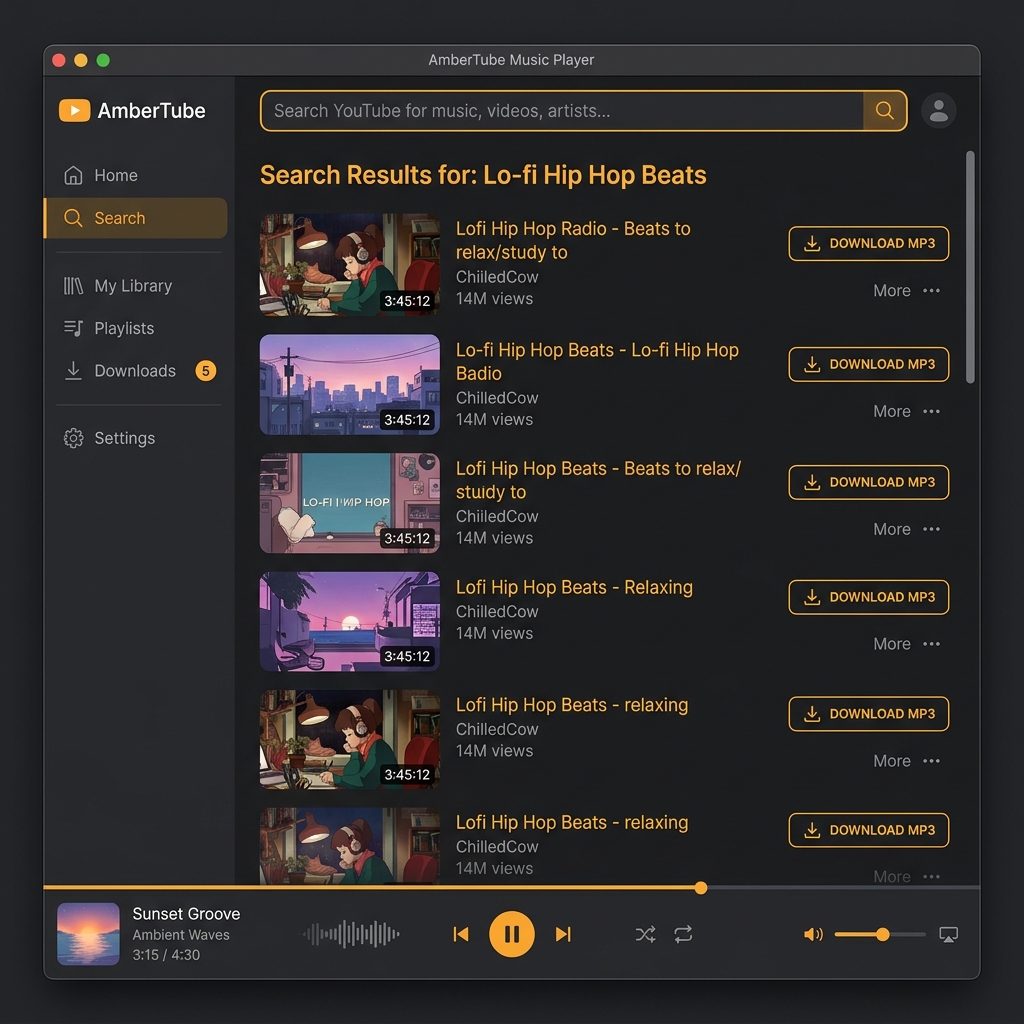Click the Ambient Waves artist name
This screenshot has height=1024, width=1024.
click(181, 935)
